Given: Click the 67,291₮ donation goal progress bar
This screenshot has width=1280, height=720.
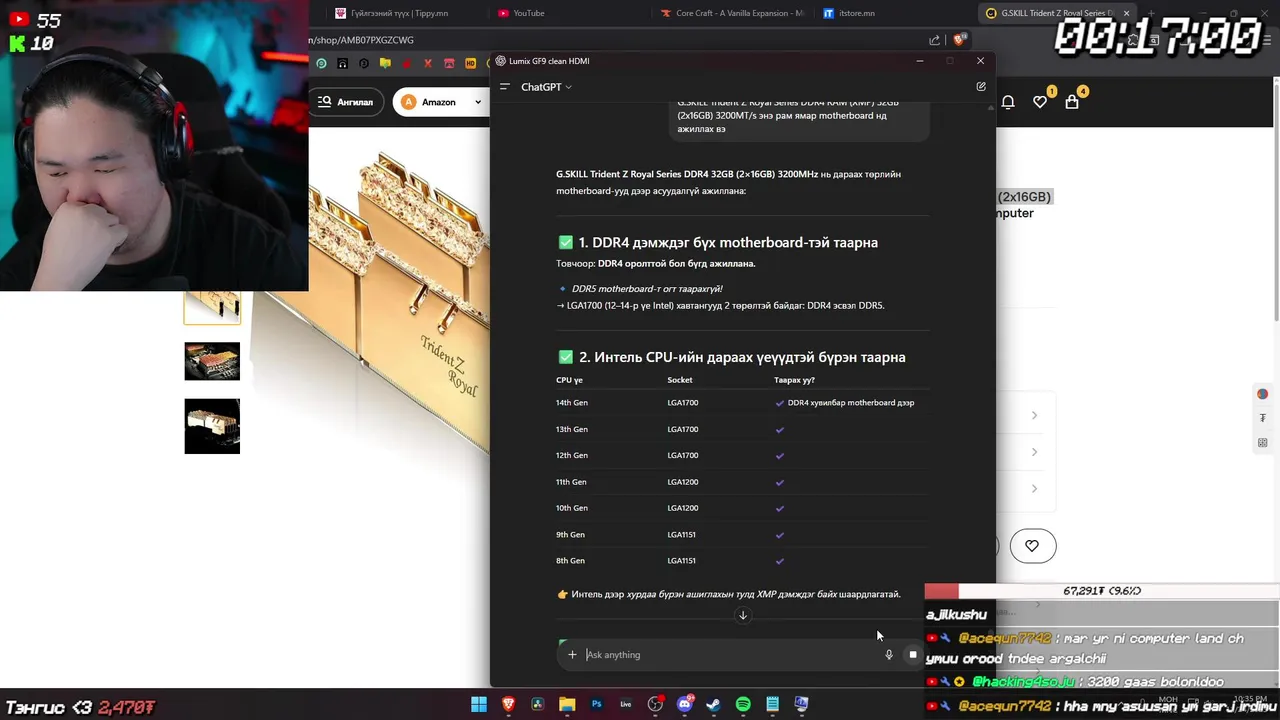Looking at the screenshot, I should 1102,591.
